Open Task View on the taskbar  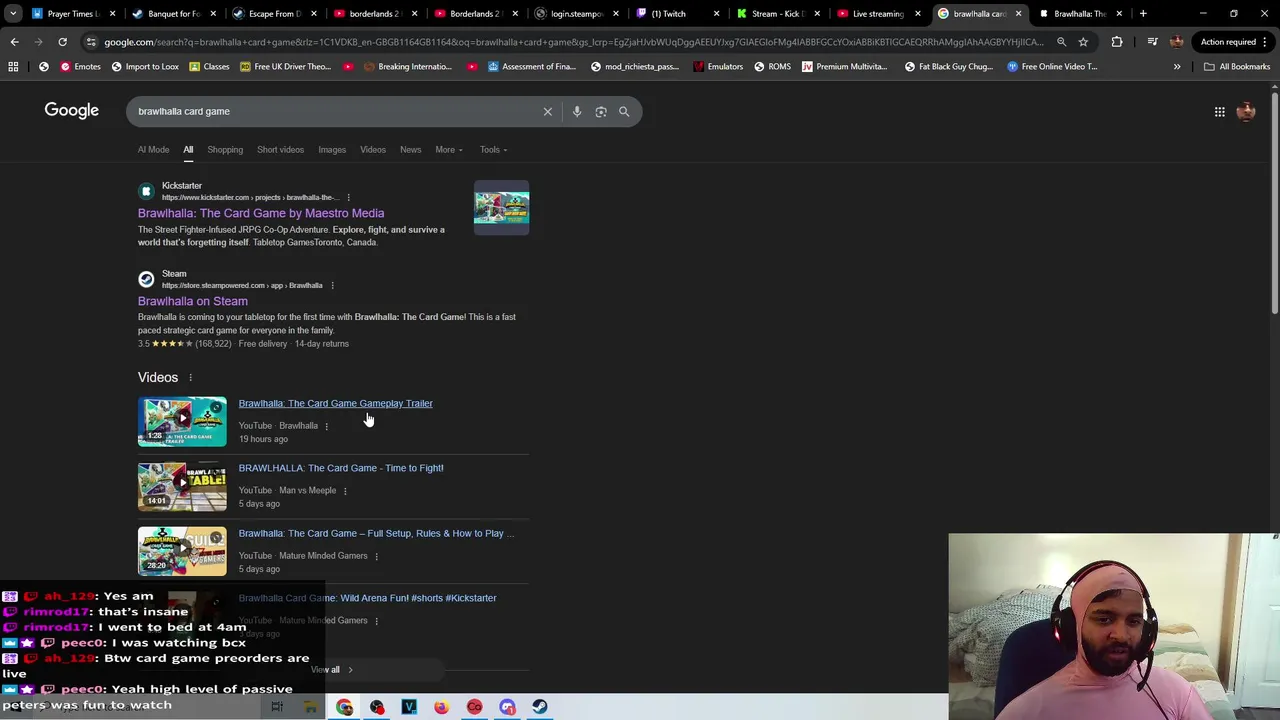click(x=277, y=707)
